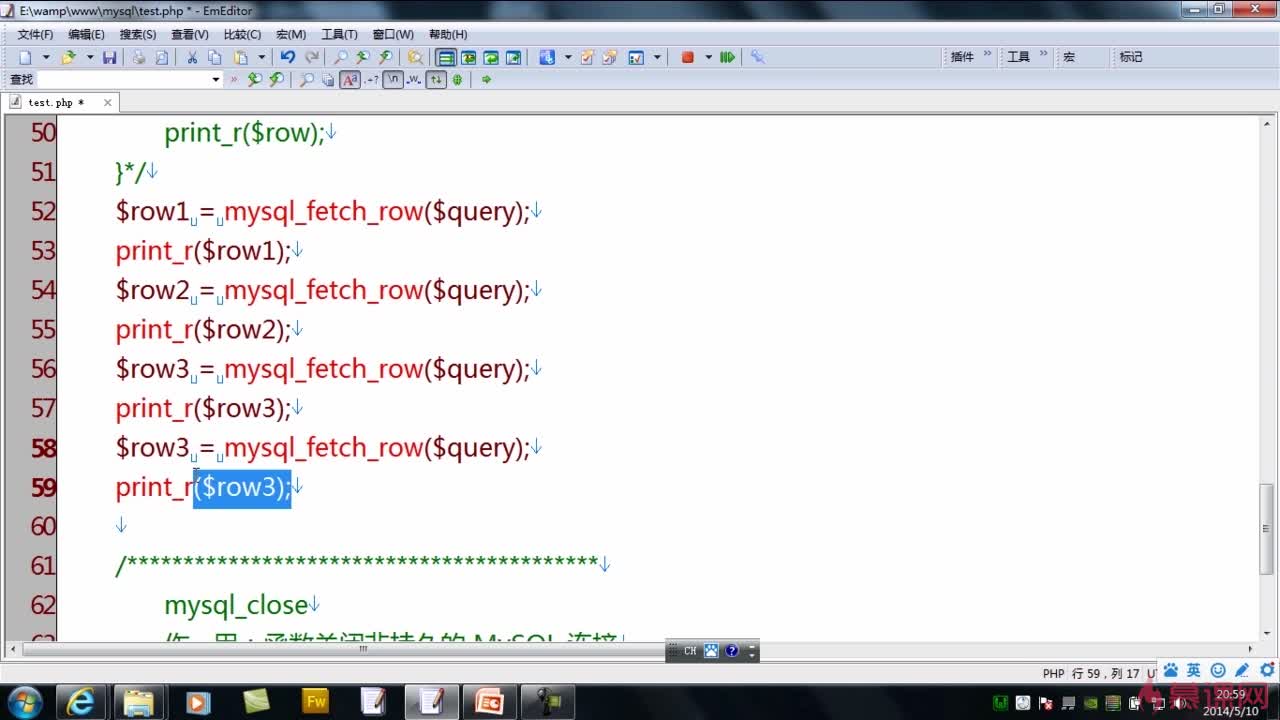Click the New file icon
This screenshot has height=720, width=1280.
coord(25,57)
